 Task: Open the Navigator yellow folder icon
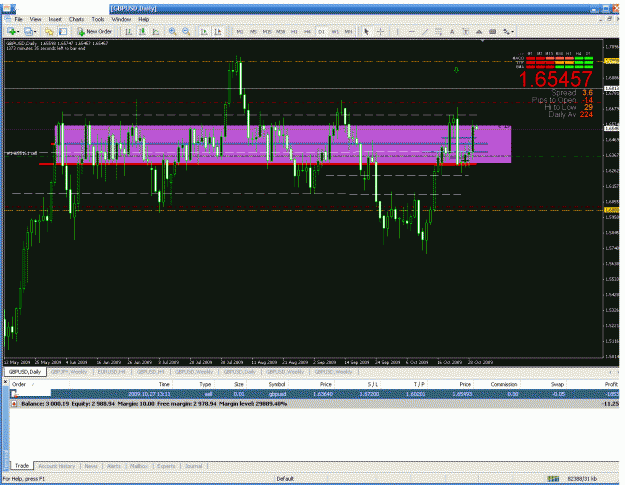[49, 31]
